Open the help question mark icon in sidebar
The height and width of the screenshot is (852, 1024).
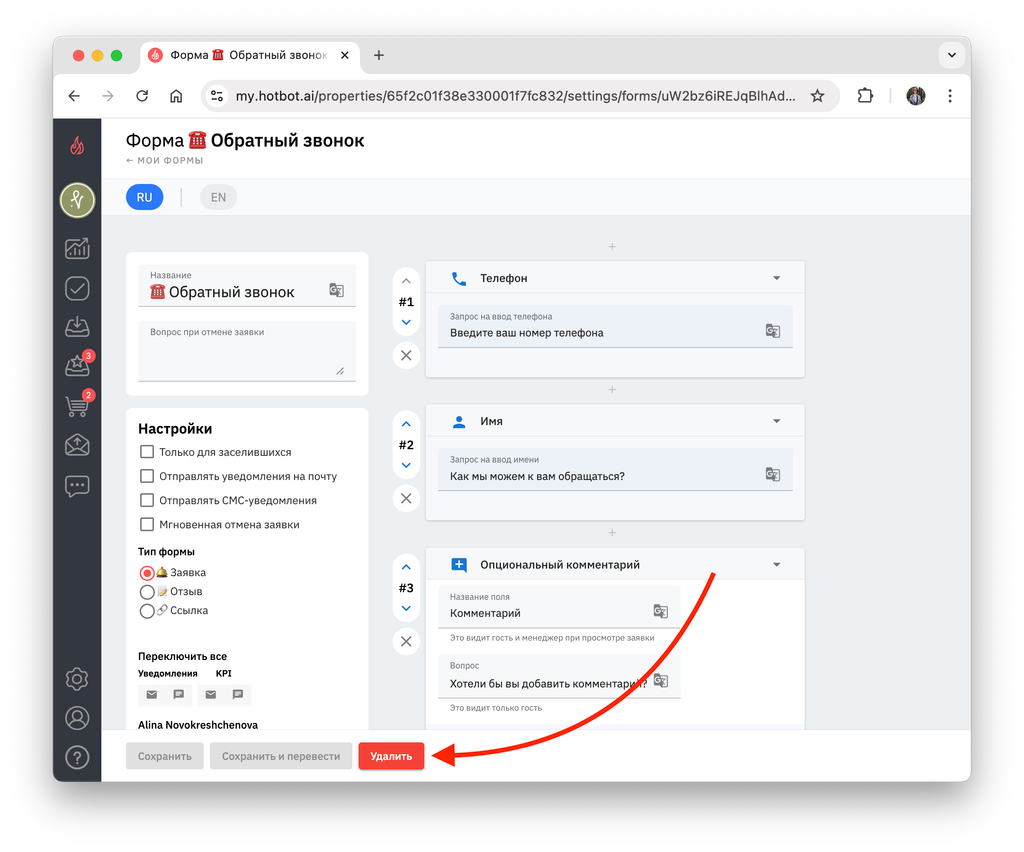(77, 757)
